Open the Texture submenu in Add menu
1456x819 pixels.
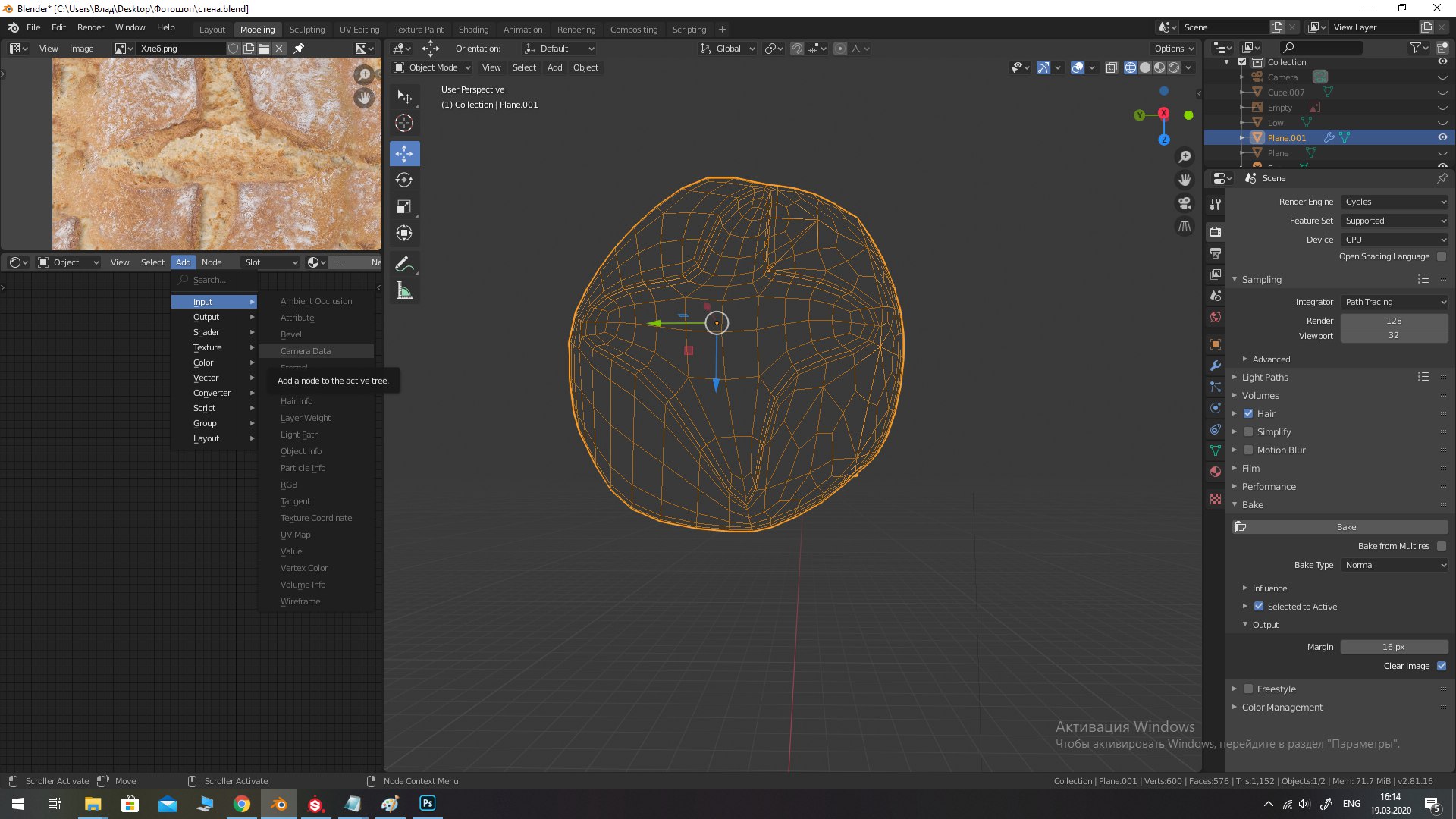[215, 347]
